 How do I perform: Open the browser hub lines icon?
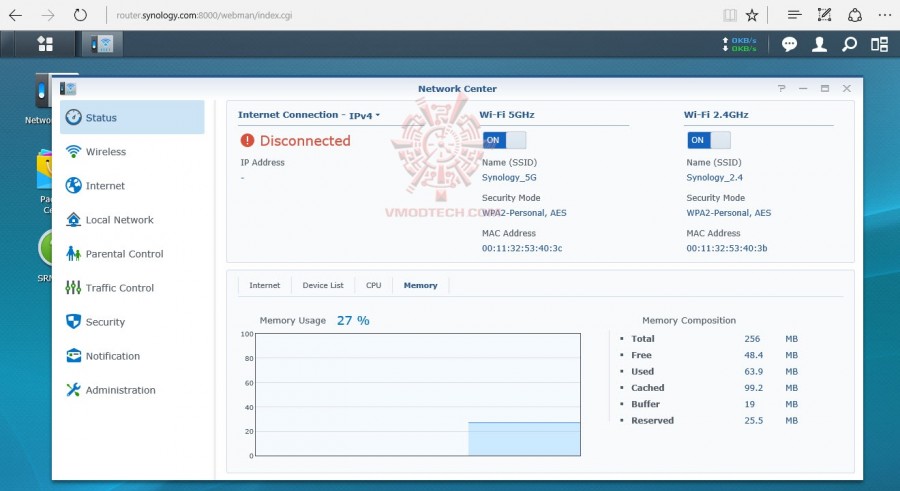coord(794,16)
